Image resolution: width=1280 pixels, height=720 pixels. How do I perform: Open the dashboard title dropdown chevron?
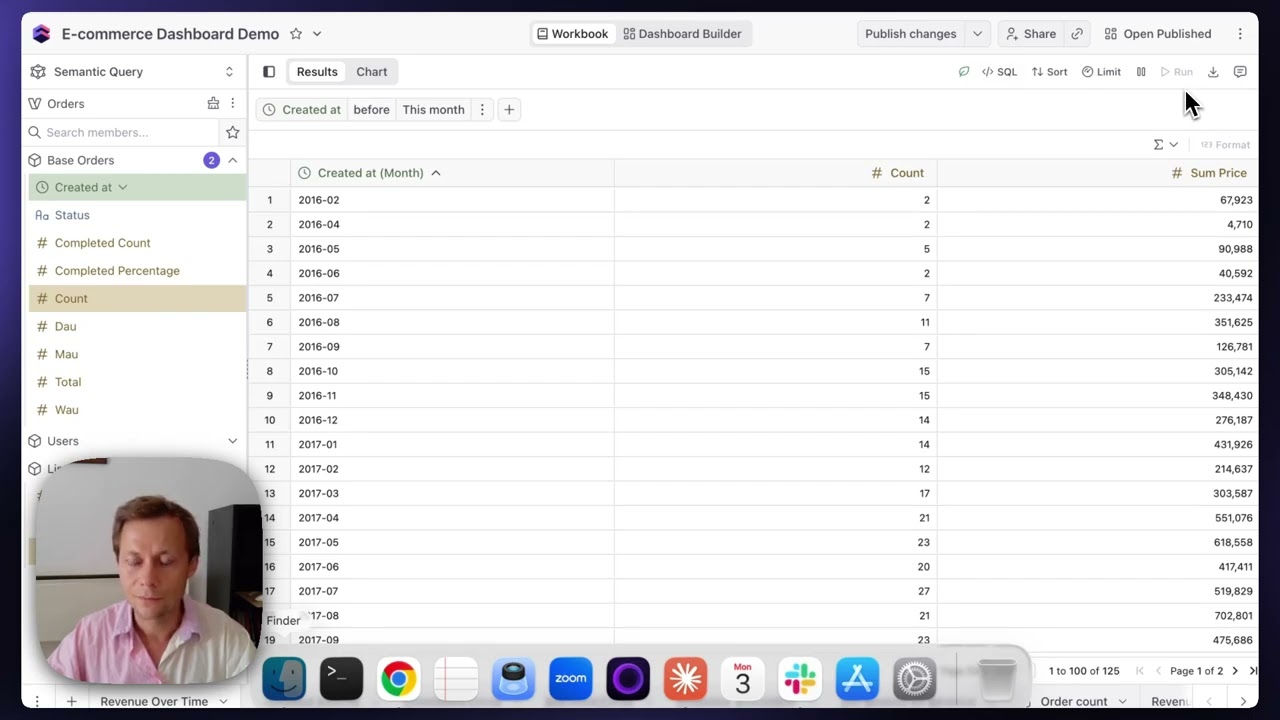click(x=317, y=34)
